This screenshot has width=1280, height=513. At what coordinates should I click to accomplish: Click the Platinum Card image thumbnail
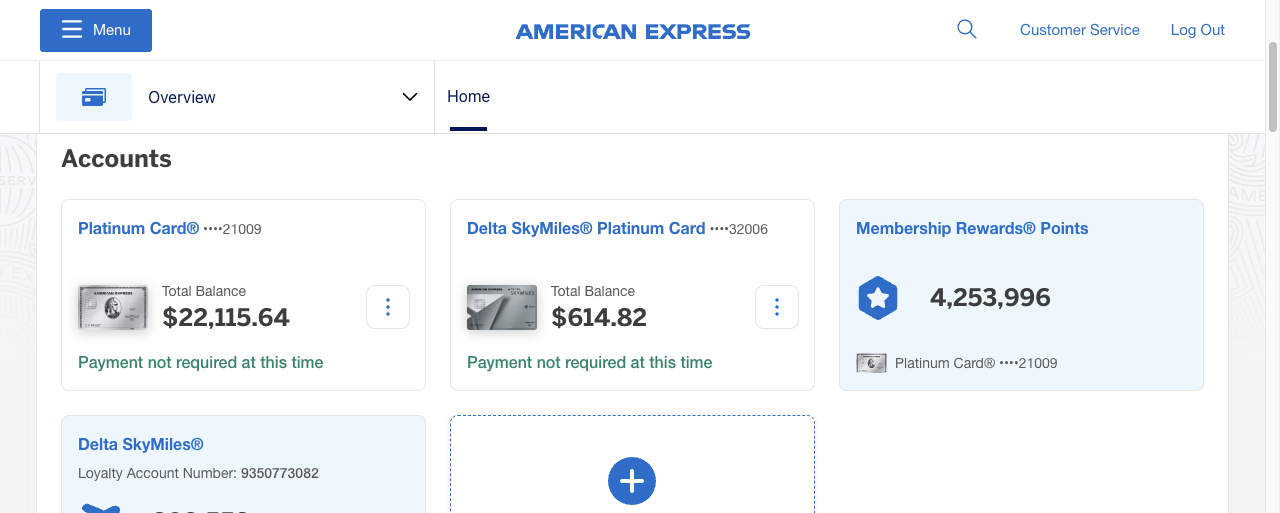coord(113,307)
